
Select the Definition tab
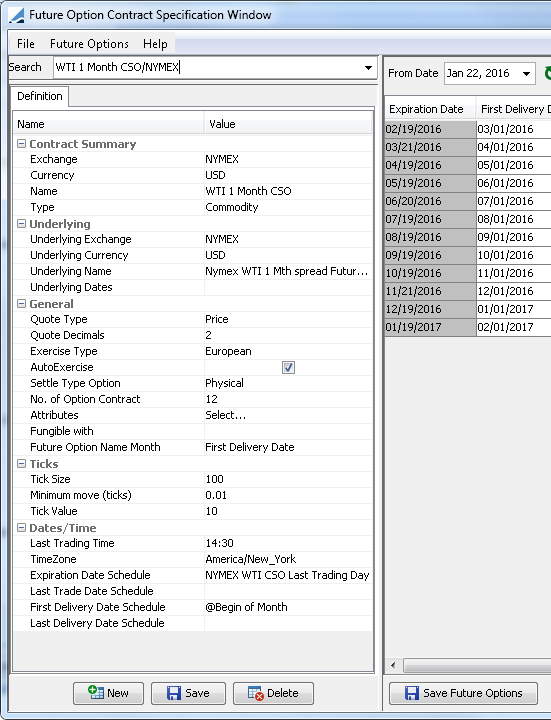(39, 96)
